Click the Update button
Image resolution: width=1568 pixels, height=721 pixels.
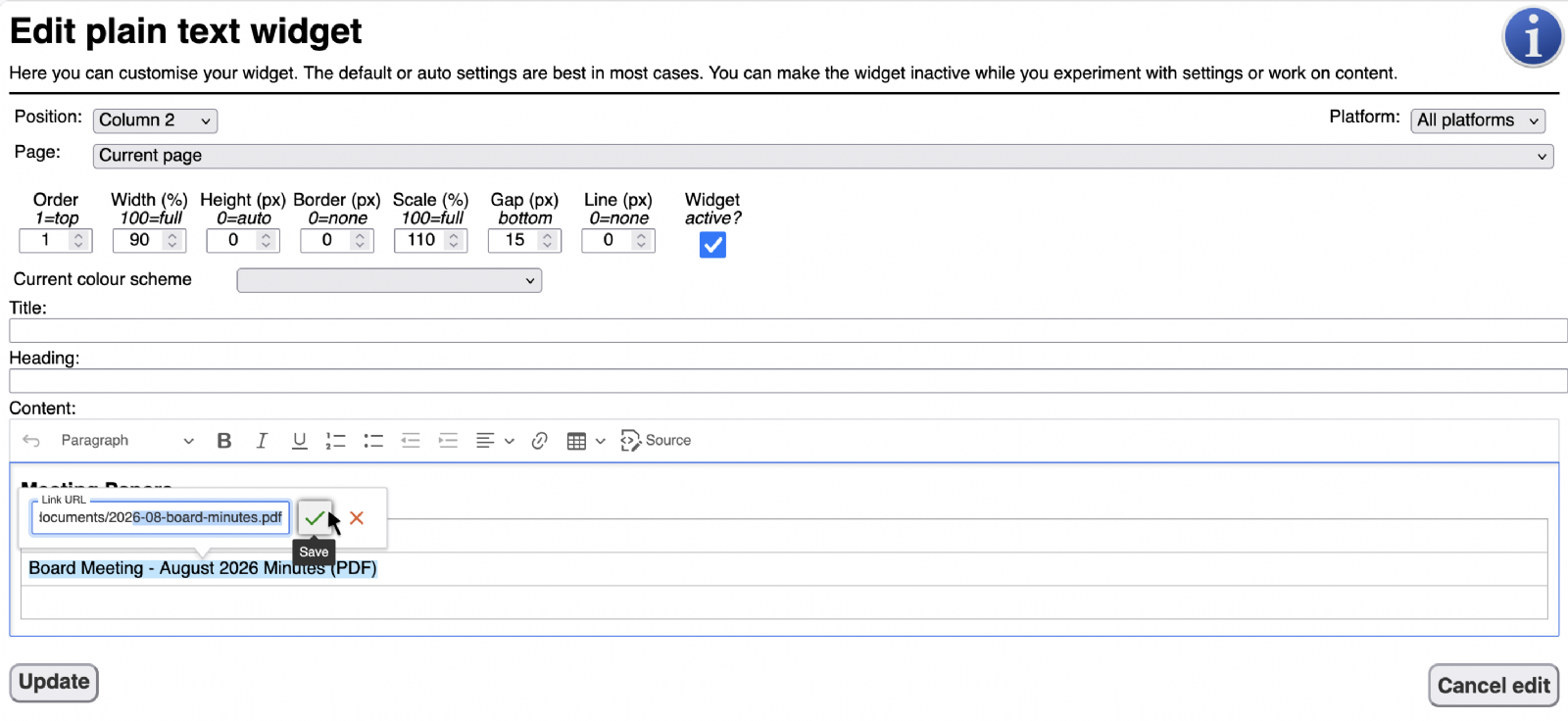click(54, 683)
